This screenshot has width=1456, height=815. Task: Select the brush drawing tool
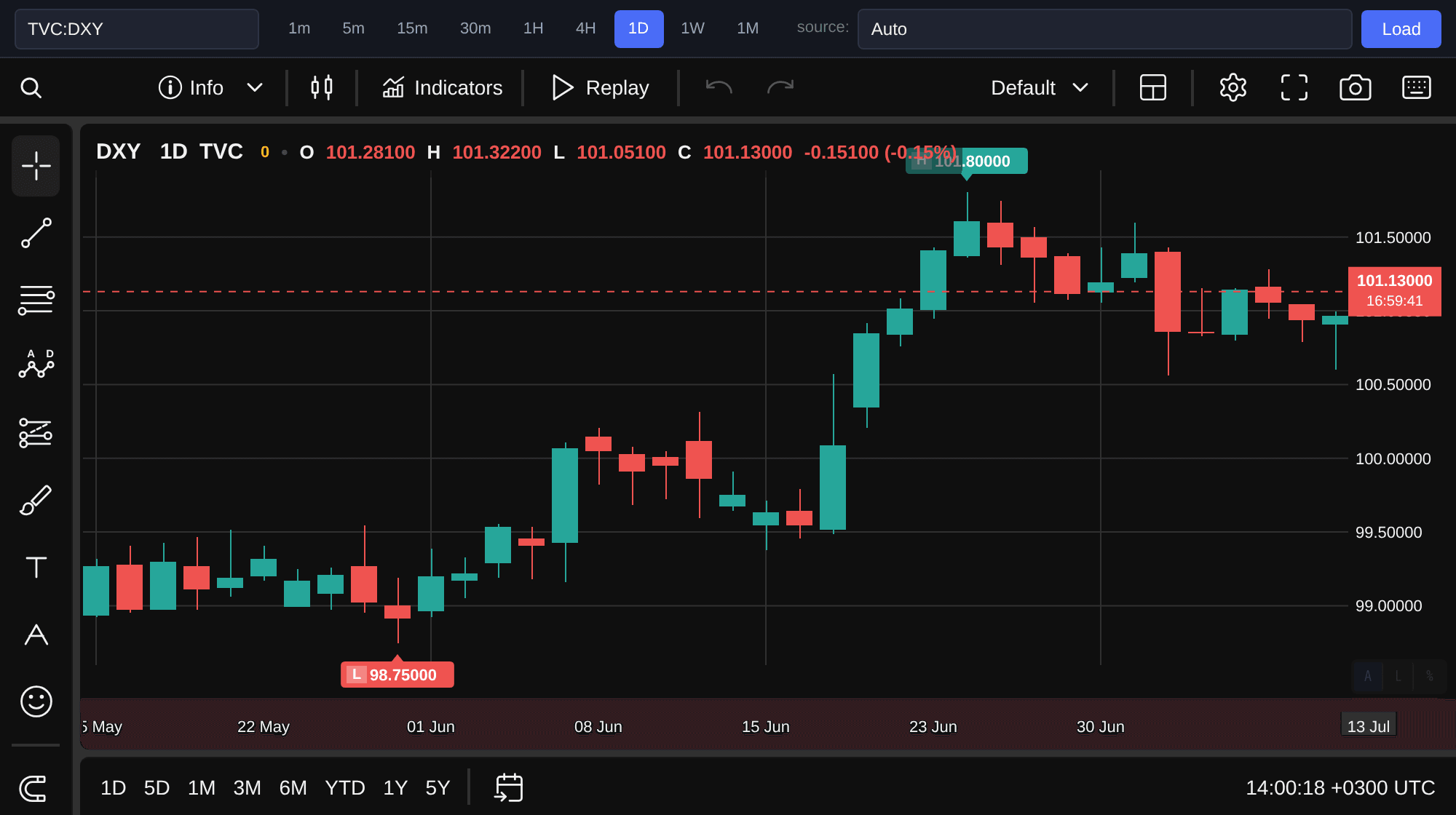click(x=36, y=501)
